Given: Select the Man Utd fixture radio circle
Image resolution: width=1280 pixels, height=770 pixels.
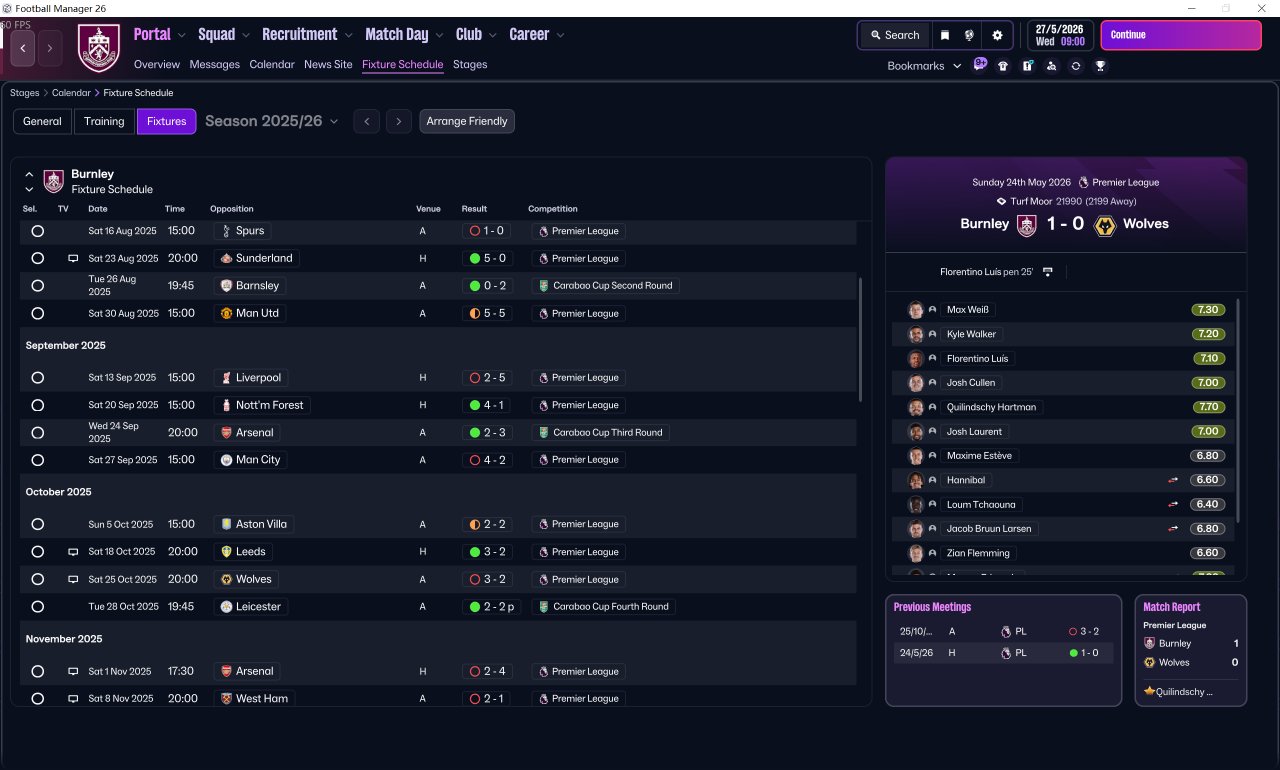Looking at the screenshot, I should pyautogui.click(x=37, y=313).
